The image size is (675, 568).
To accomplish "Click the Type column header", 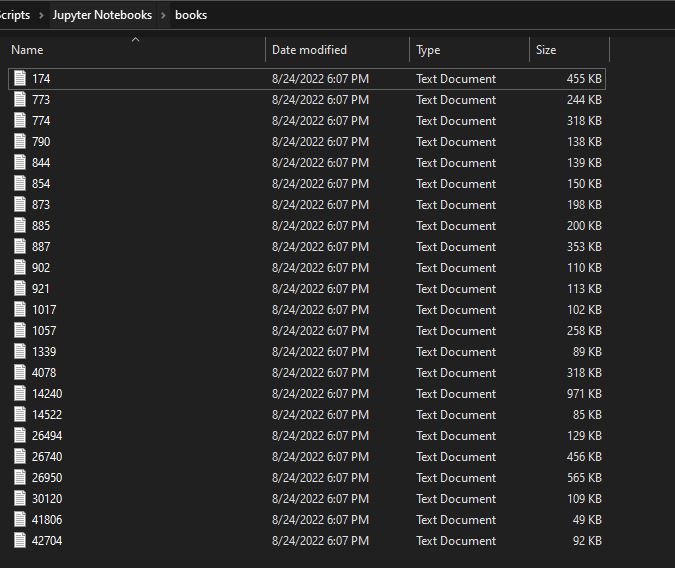I will [428, 50].
